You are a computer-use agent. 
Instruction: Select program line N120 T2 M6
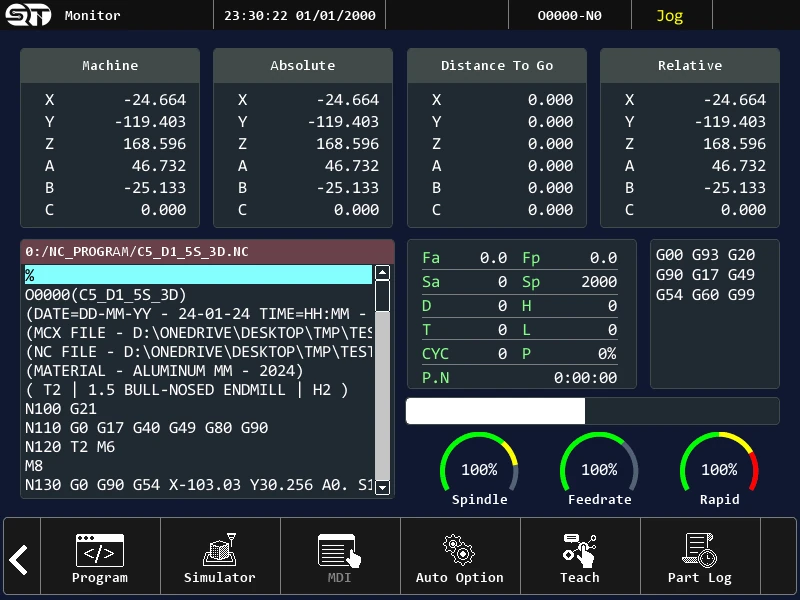pyautogui.click(x=198, y=447)
